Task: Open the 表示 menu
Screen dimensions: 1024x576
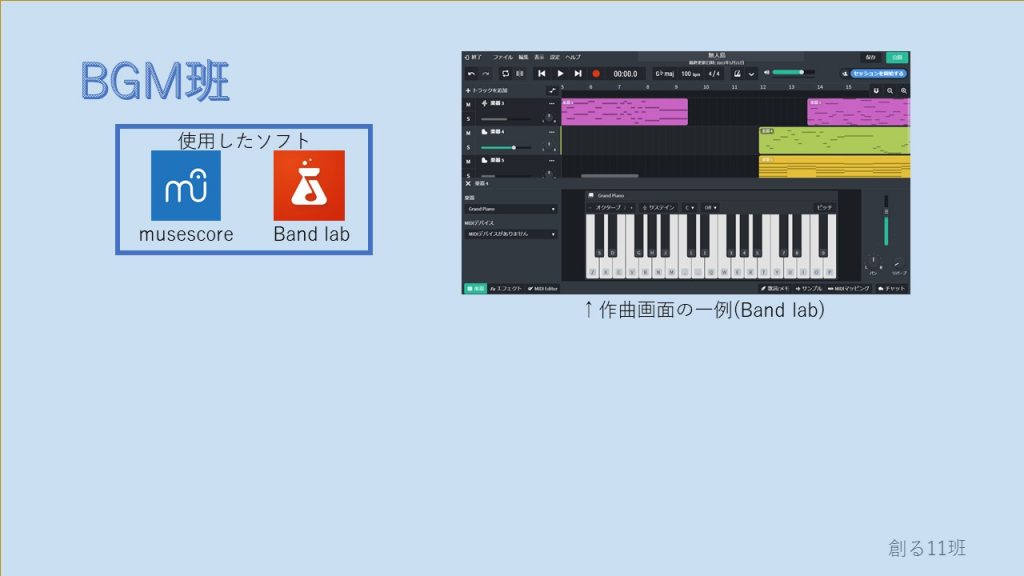Action: [x=539, y=57]
